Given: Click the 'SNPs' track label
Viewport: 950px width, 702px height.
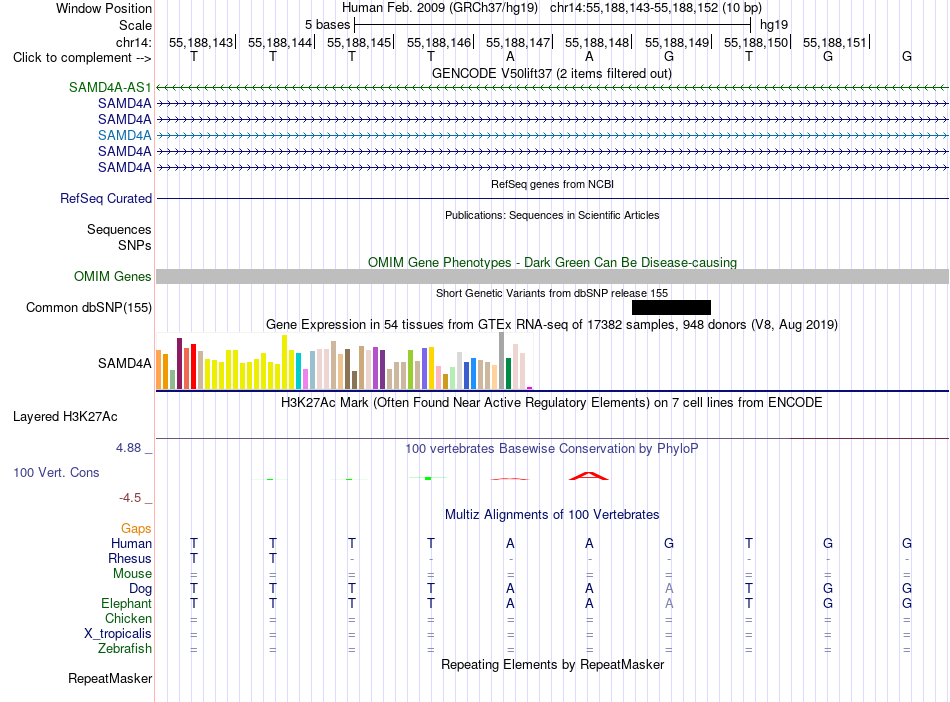Looking at the screenshot, I should click(135, 245).
